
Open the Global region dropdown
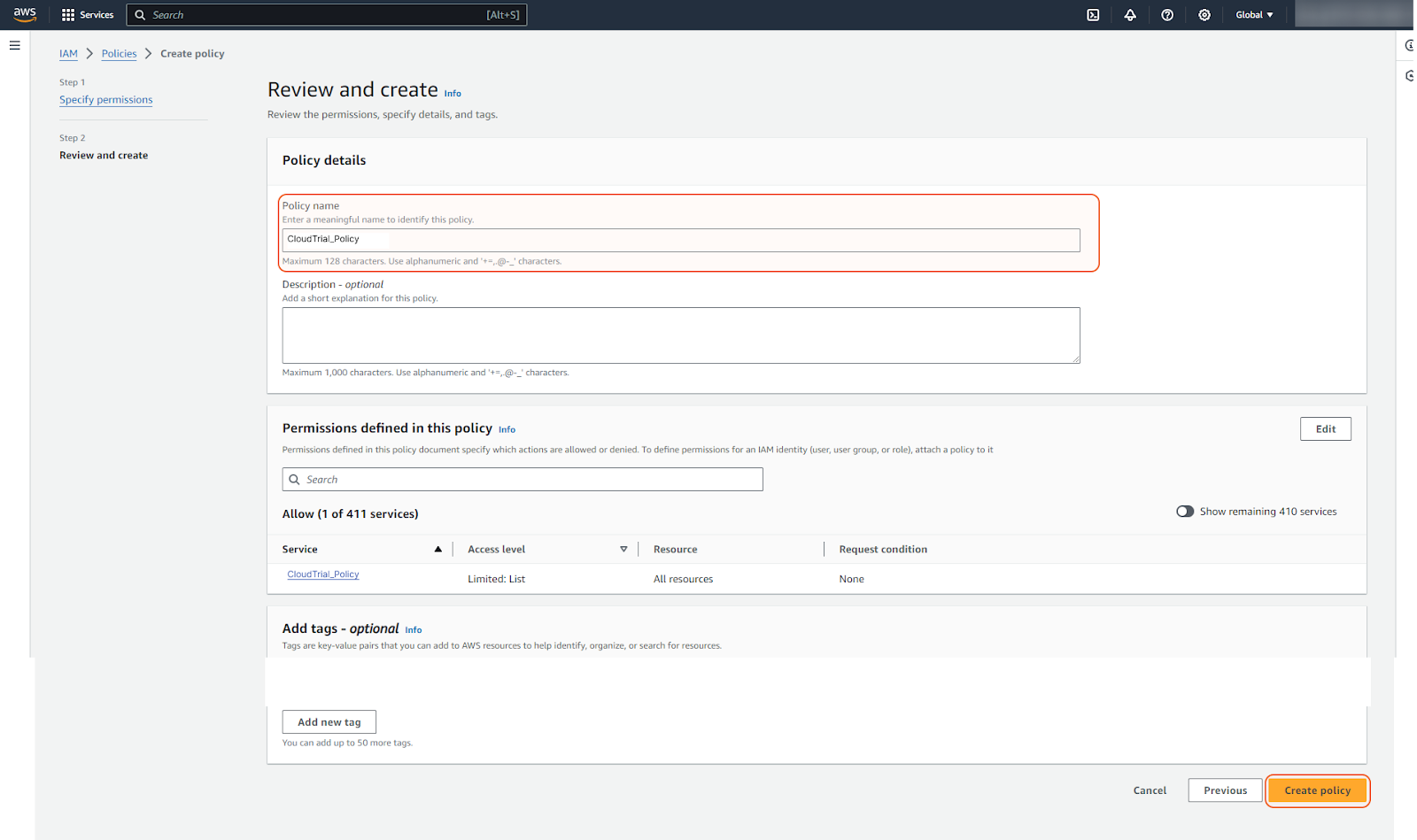coord(1254,15)
